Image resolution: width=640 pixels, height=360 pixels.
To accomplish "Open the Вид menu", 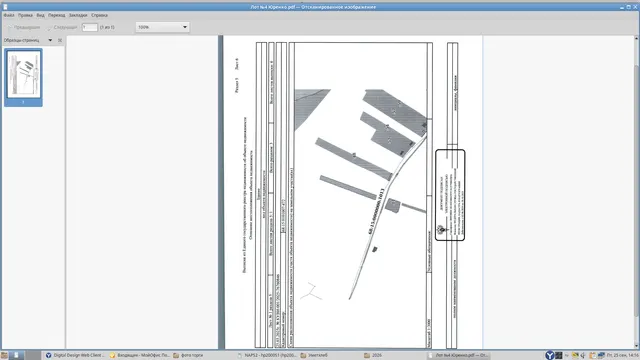I will (40, 15).
